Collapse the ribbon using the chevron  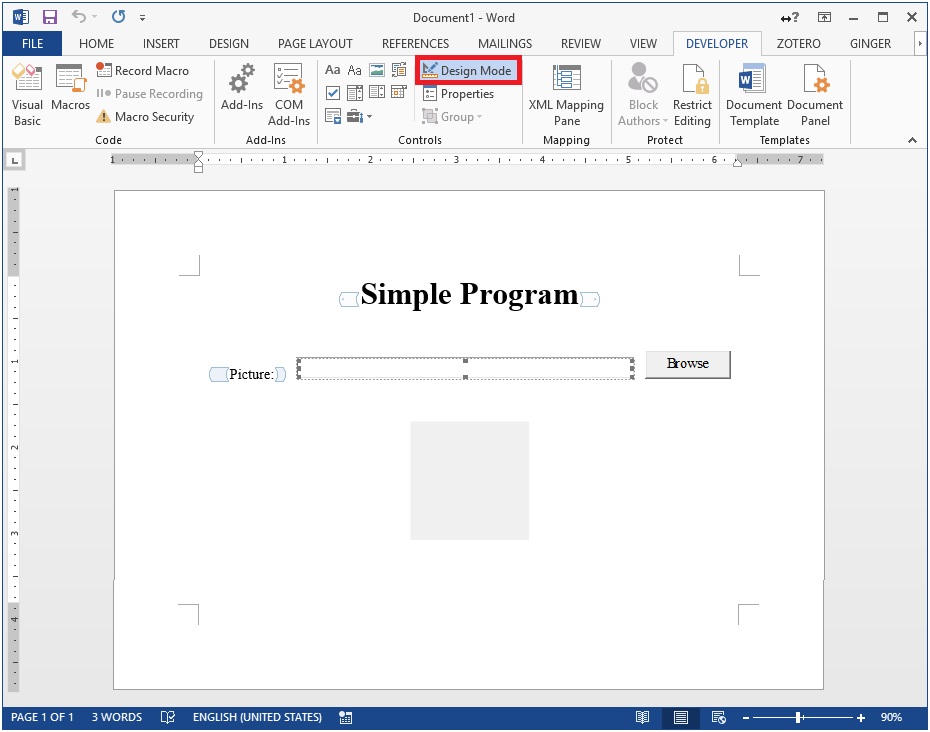(x=912, y=141)
